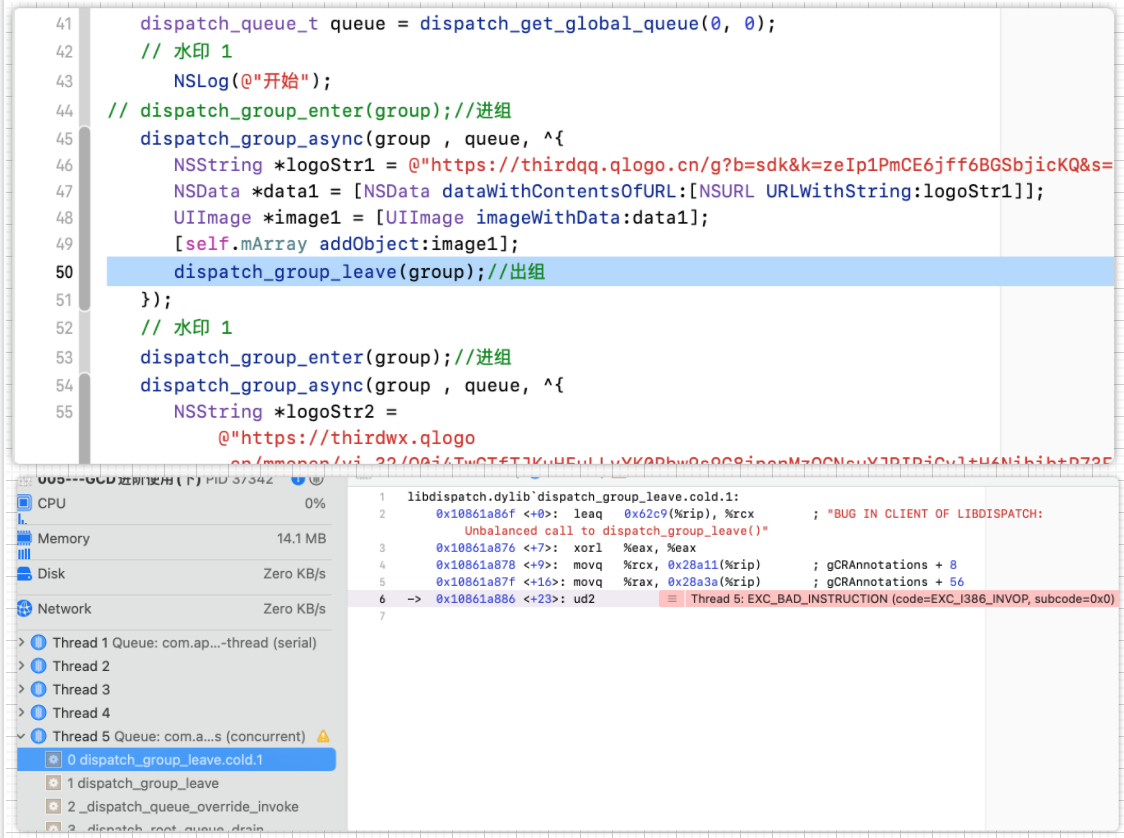Viewport: 1124px width, 838px height.
Task: Click the Thread 1 icon
Action: pyautogui.click(x=39, y=642)
